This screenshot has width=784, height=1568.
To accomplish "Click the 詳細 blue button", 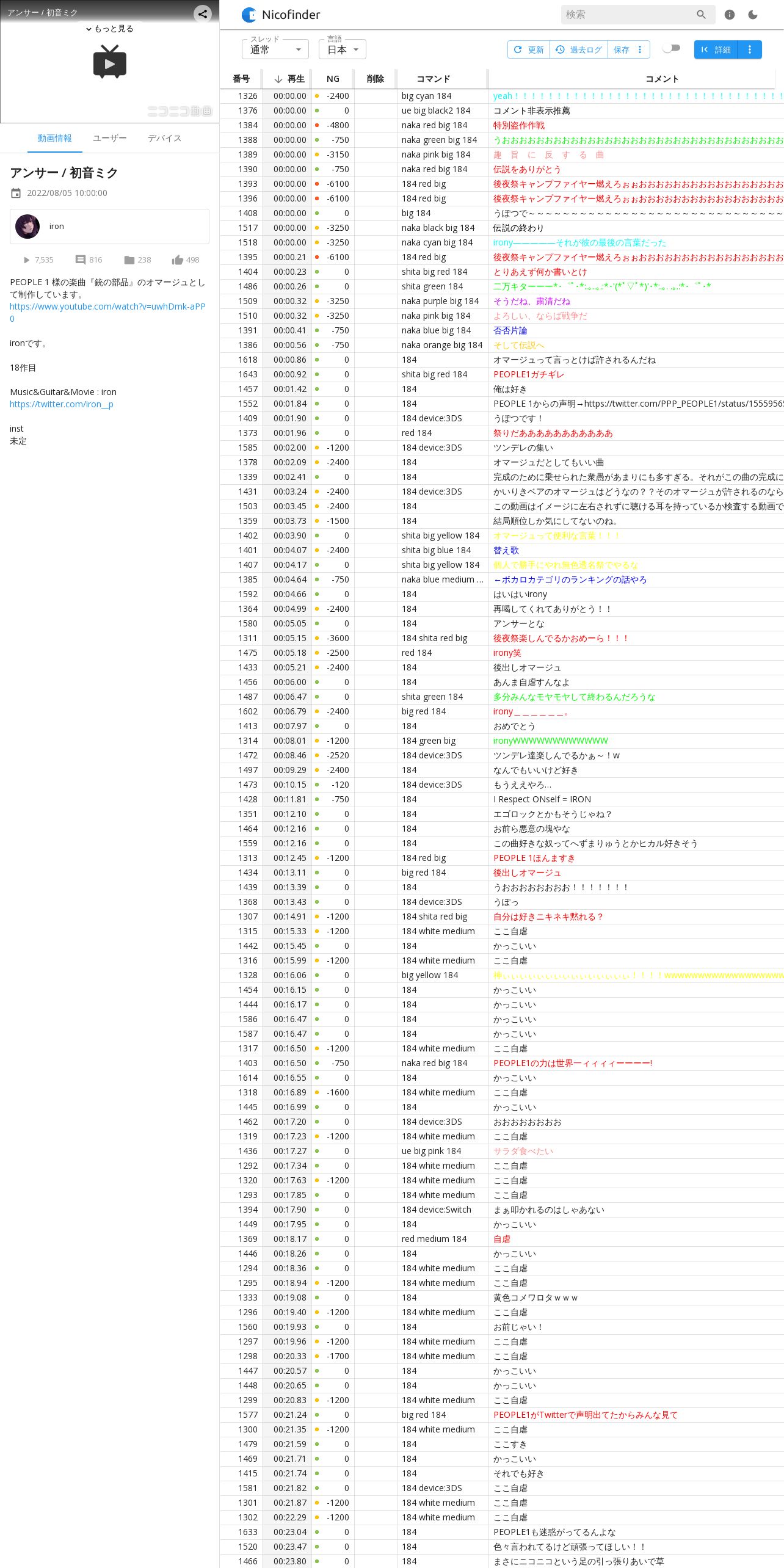I will [x=716, y=49].
